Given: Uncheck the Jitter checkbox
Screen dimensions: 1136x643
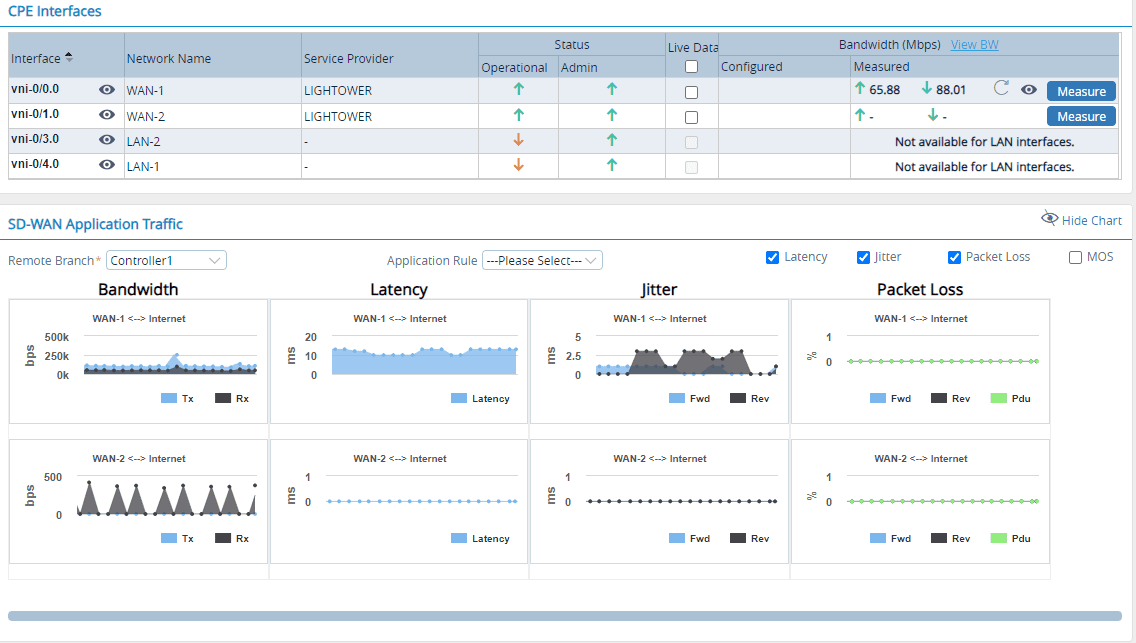Looking at the screenshot, I should 863,257.
